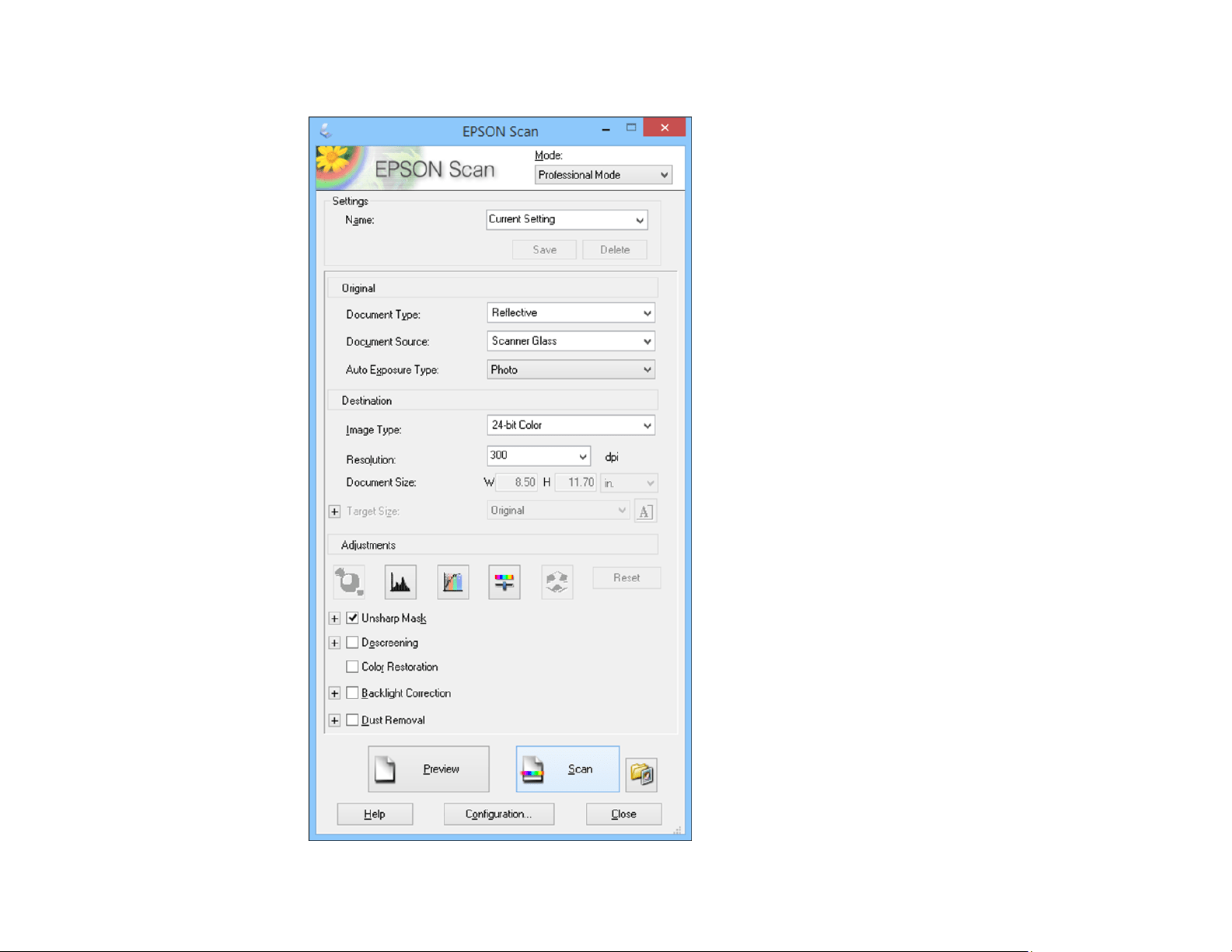The width and height of the screenshot is (1232, 952).
Task: Click the Save settings button
Action: tap(544, 249)
